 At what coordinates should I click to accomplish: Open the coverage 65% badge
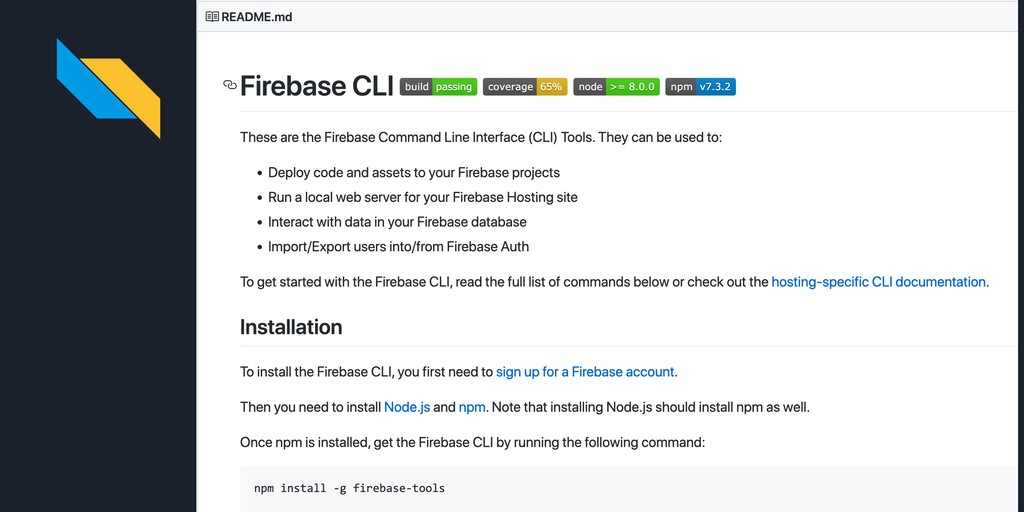(525, 87)
